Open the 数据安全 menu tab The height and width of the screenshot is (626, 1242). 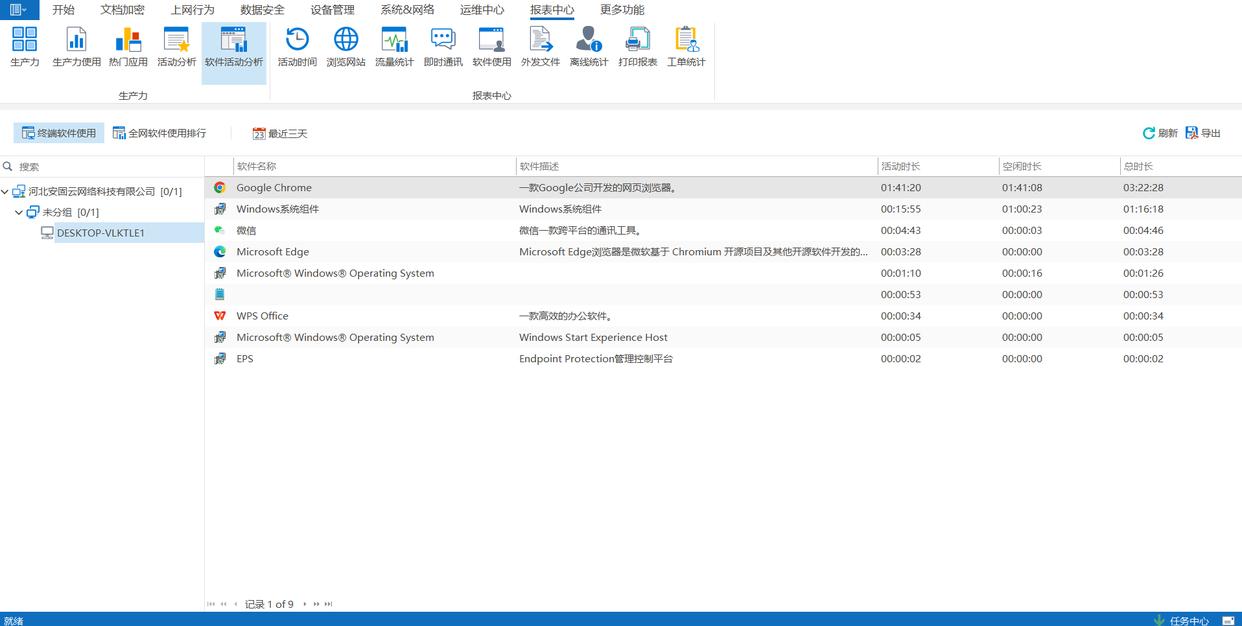point(262,10)
